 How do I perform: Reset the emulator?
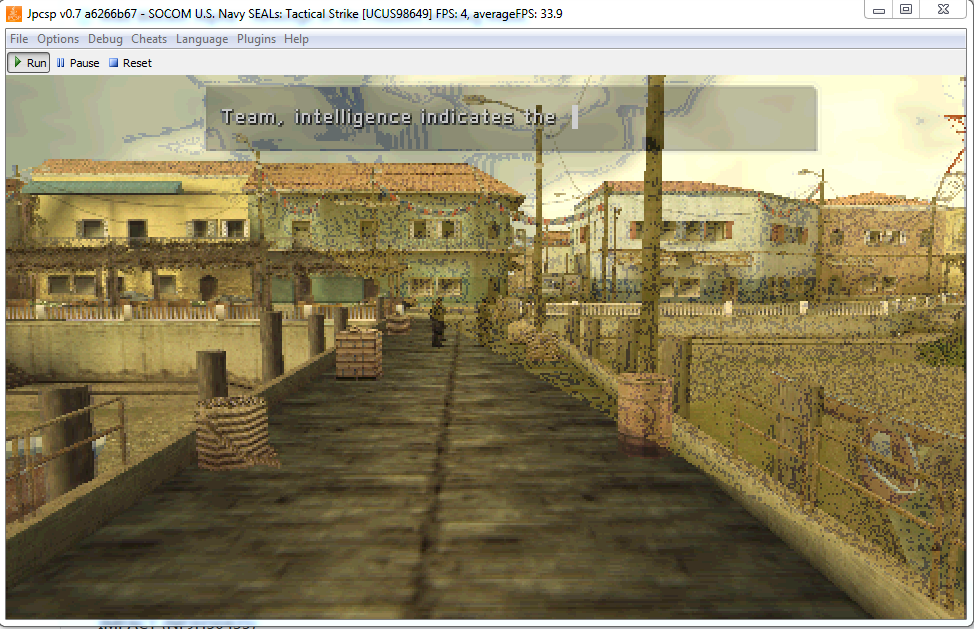[x=130, y=63]
